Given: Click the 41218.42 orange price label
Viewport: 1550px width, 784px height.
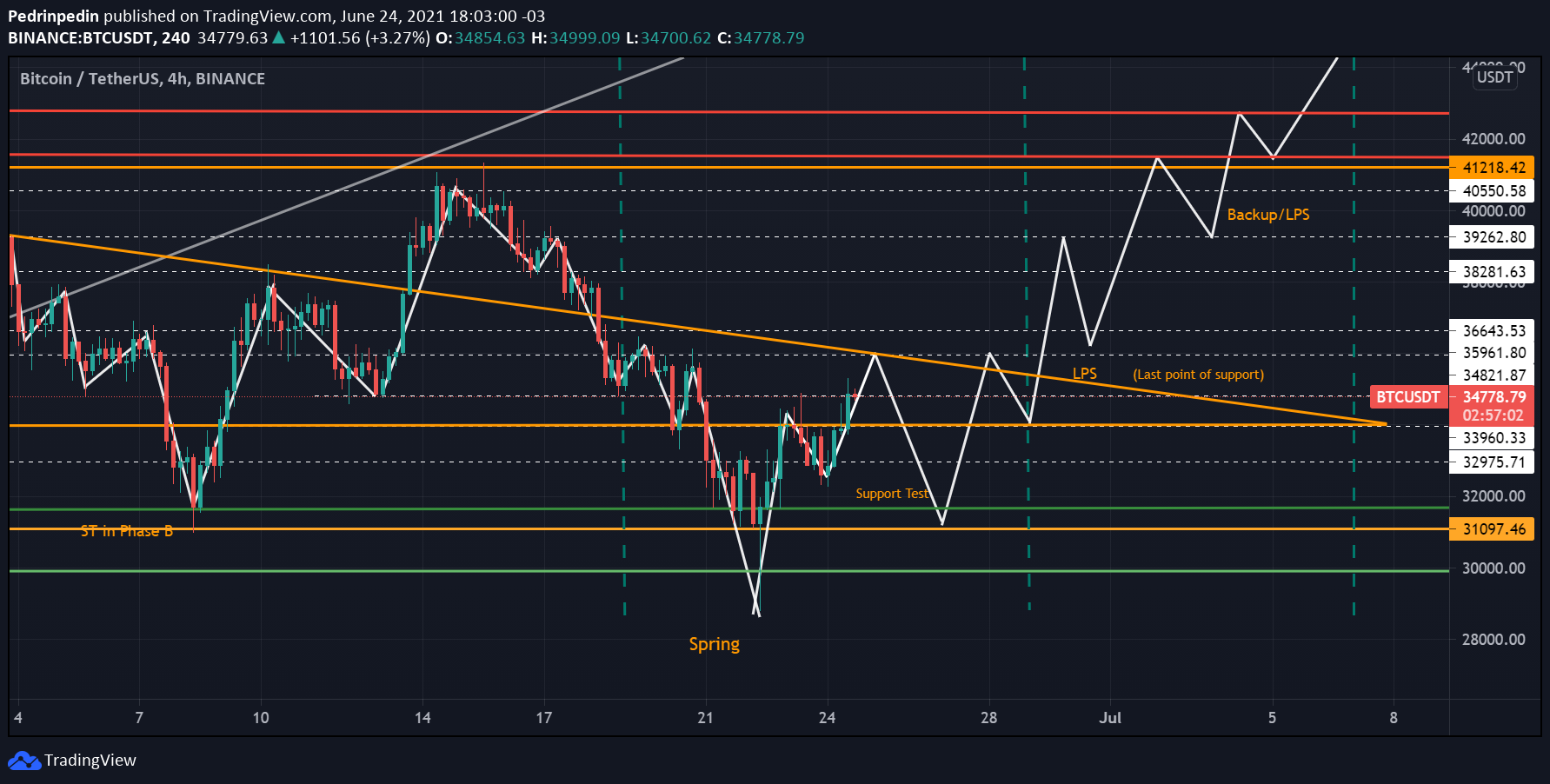Looking at the screenshot, I should coord(1492,168).
